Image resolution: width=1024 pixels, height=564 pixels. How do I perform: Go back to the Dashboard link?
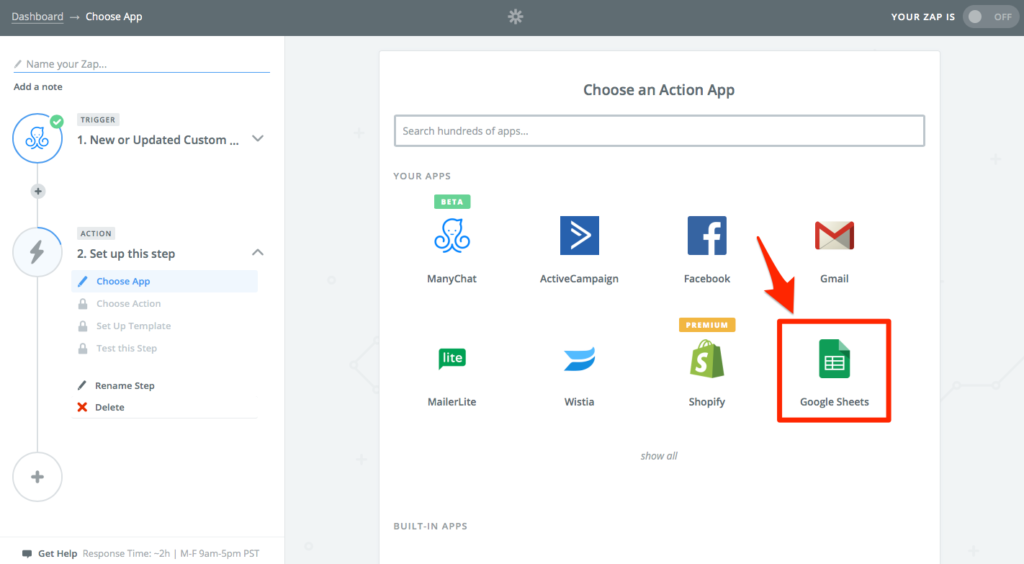click(37, 16)
